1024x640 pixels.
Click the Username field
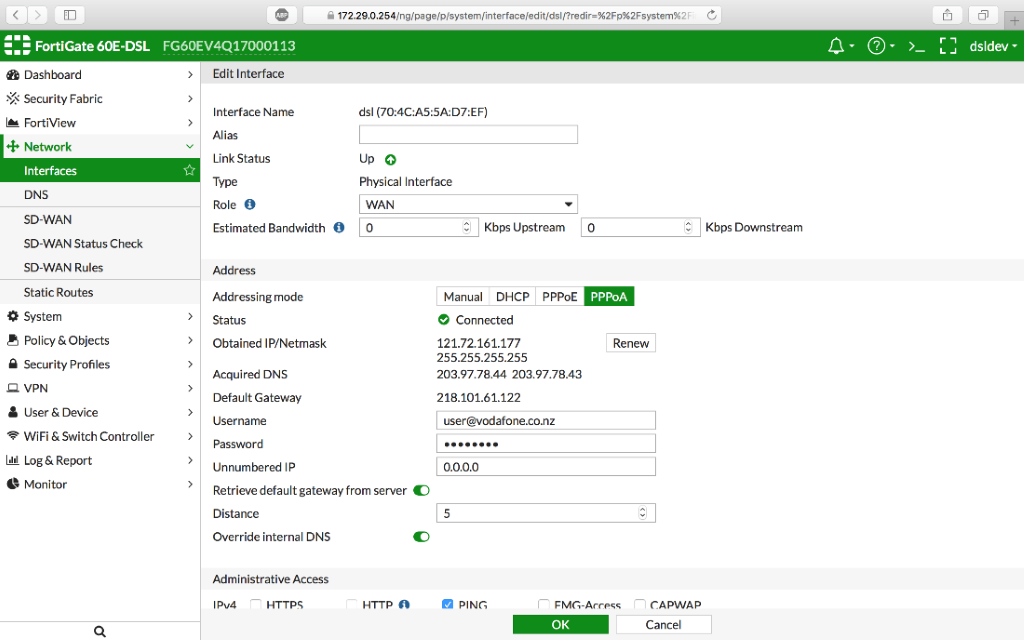[546, 421]
